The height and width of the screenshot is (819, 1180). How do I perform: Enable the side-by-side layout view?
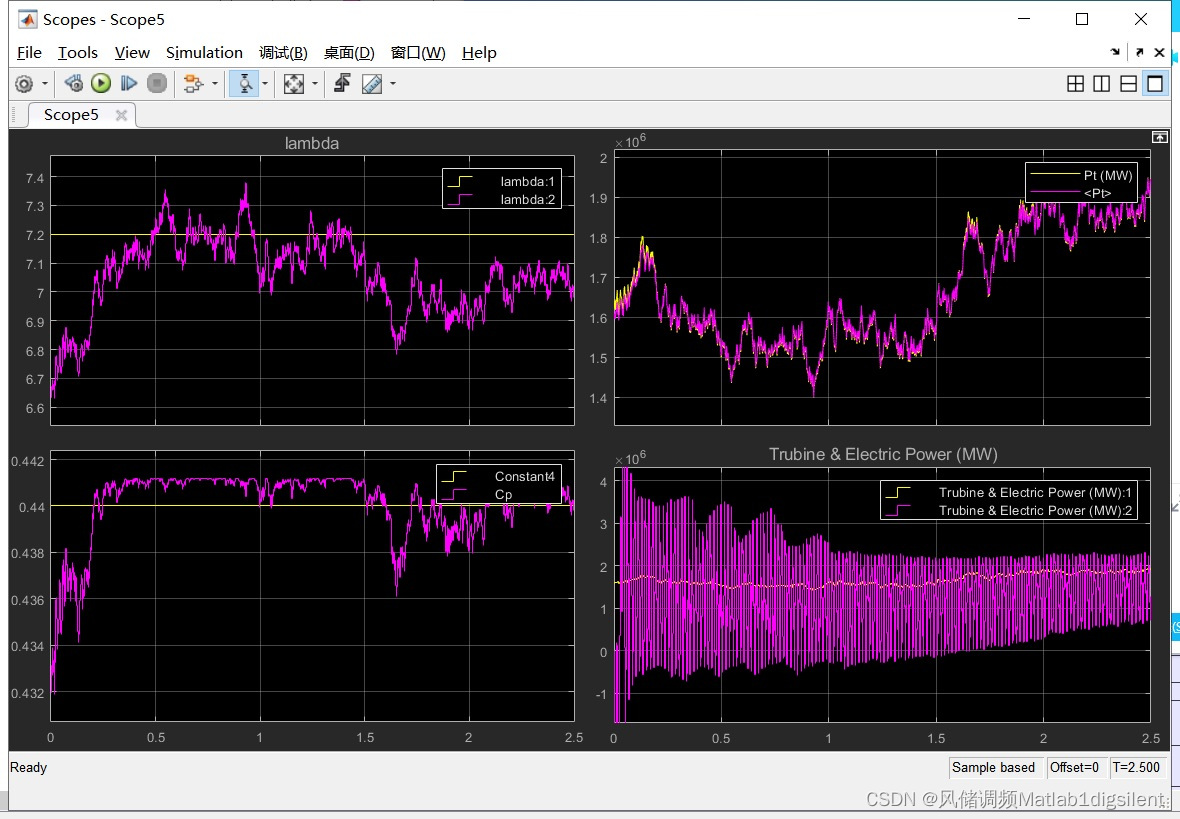click(x=1100, y=84)
